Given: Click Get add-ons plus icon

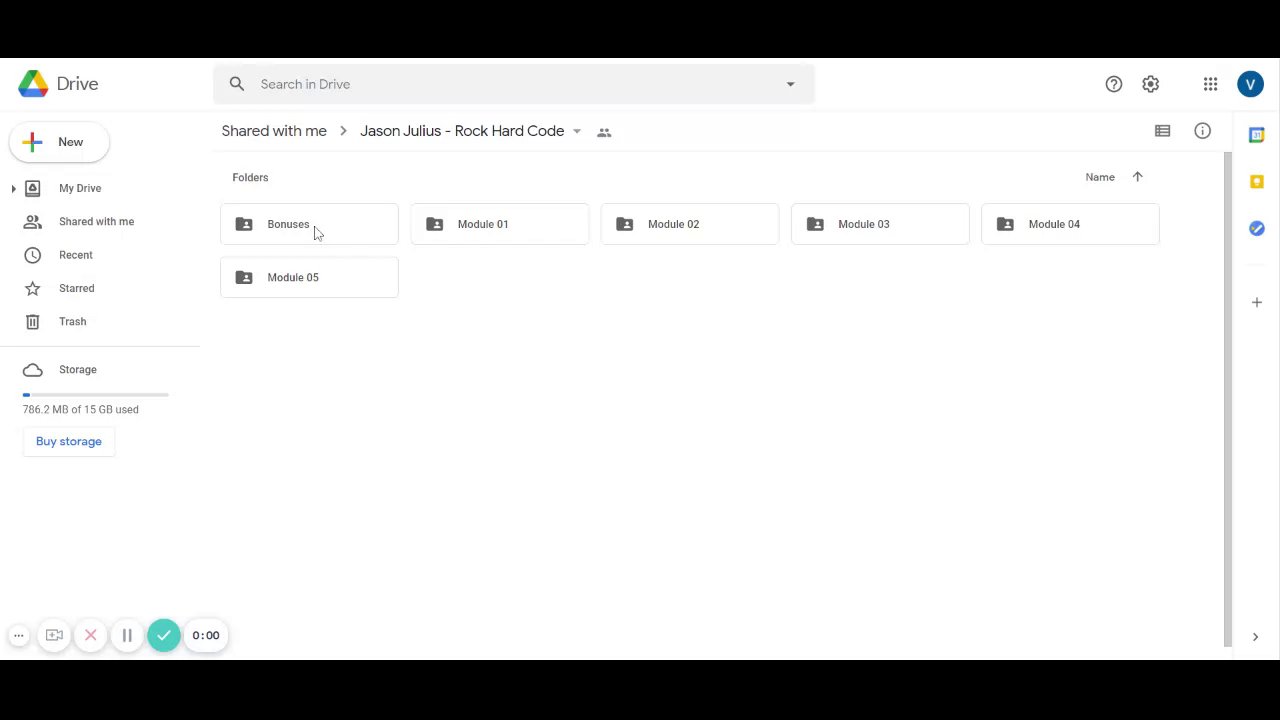Looking at the screenshot, I should coord(1257,302).
